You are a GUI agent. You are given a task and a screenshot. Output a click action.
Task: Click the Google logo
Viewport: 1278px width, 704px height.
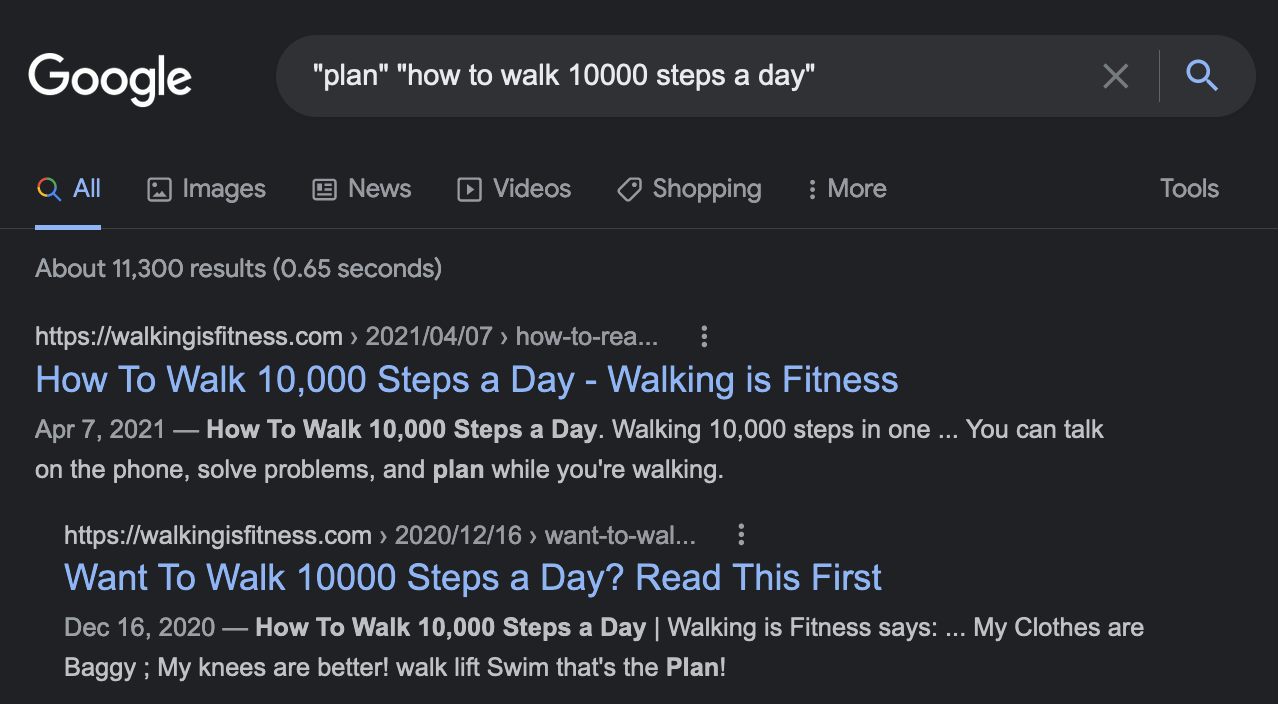110,78
